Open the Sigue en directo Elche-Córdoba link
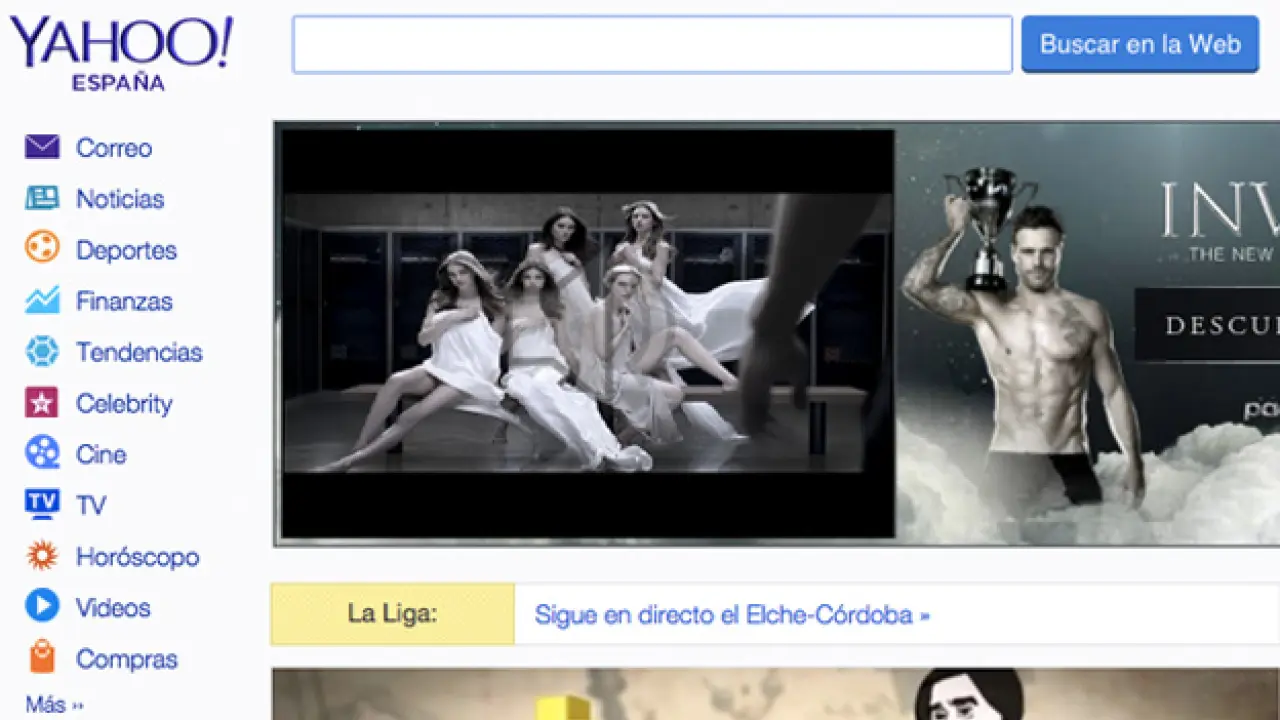 click(732, 614)
